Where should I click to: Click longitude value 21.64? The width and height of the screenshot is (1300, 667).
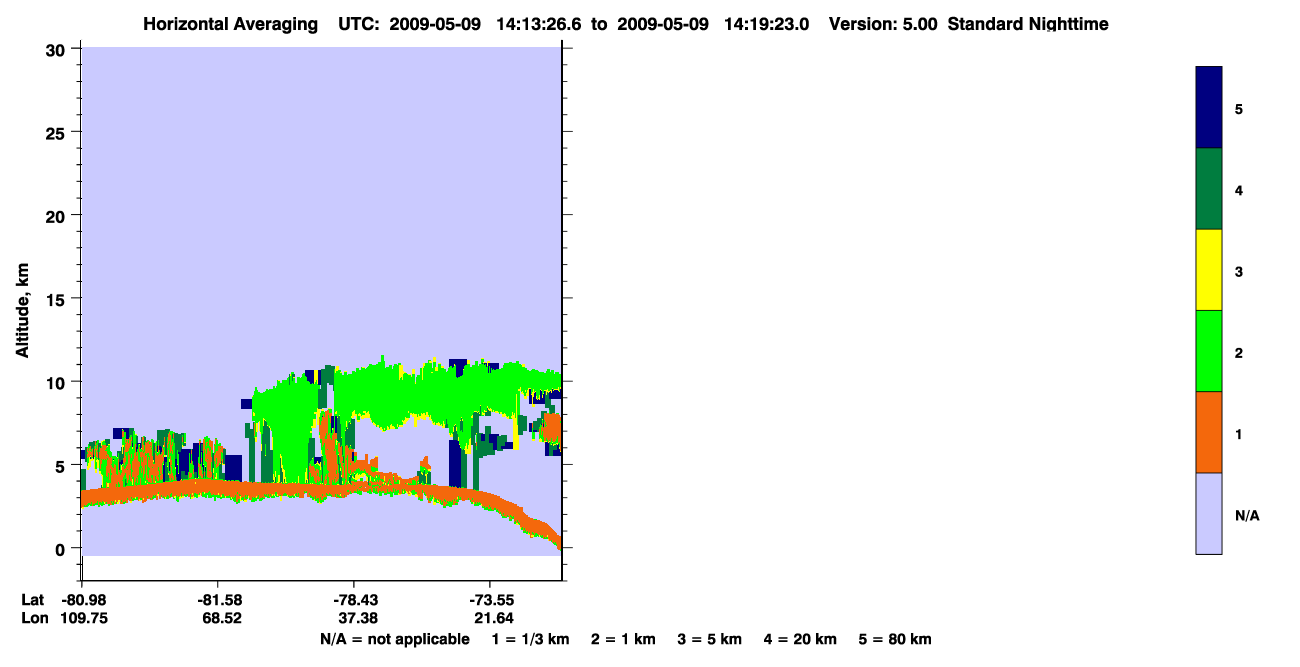click(x=494, y=618)
